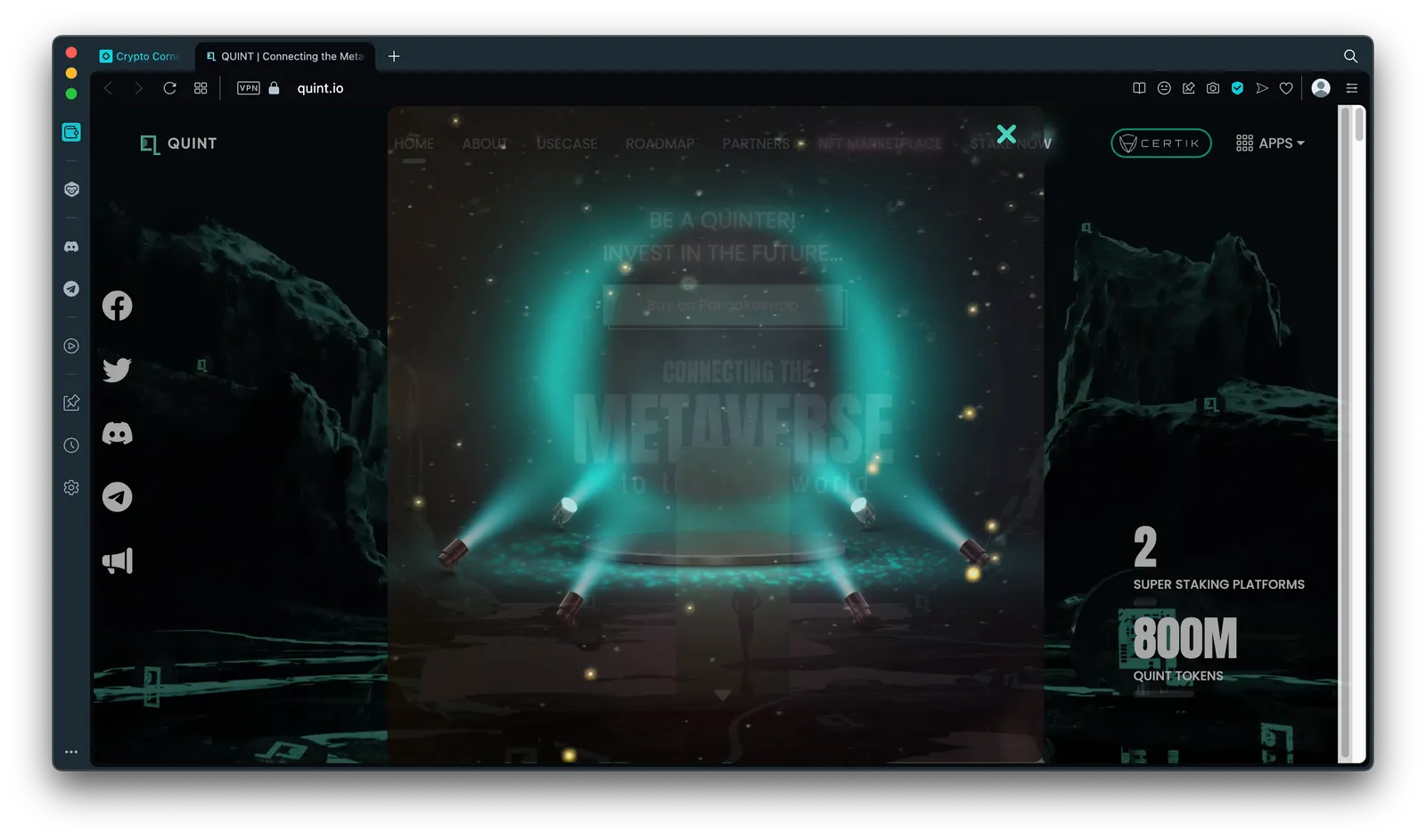The width and height of the screenshot is (1426, 840).
Task: Click the SUPER STAKING PLATFORMS text
Action: tap(1218, 584)
